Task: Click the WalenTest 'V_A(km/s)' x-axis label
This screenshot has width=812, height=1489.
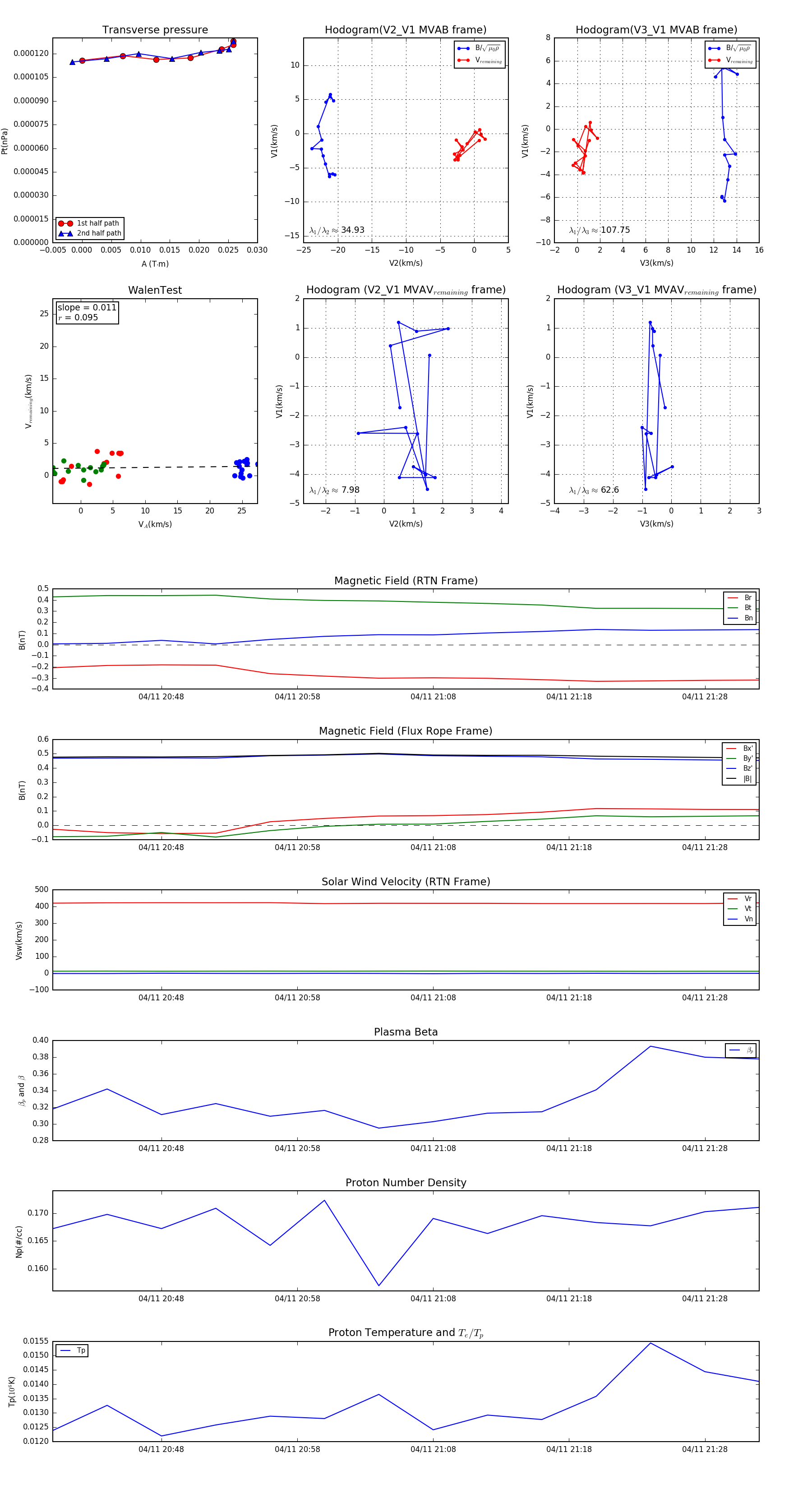Action: tap(155, 524)
